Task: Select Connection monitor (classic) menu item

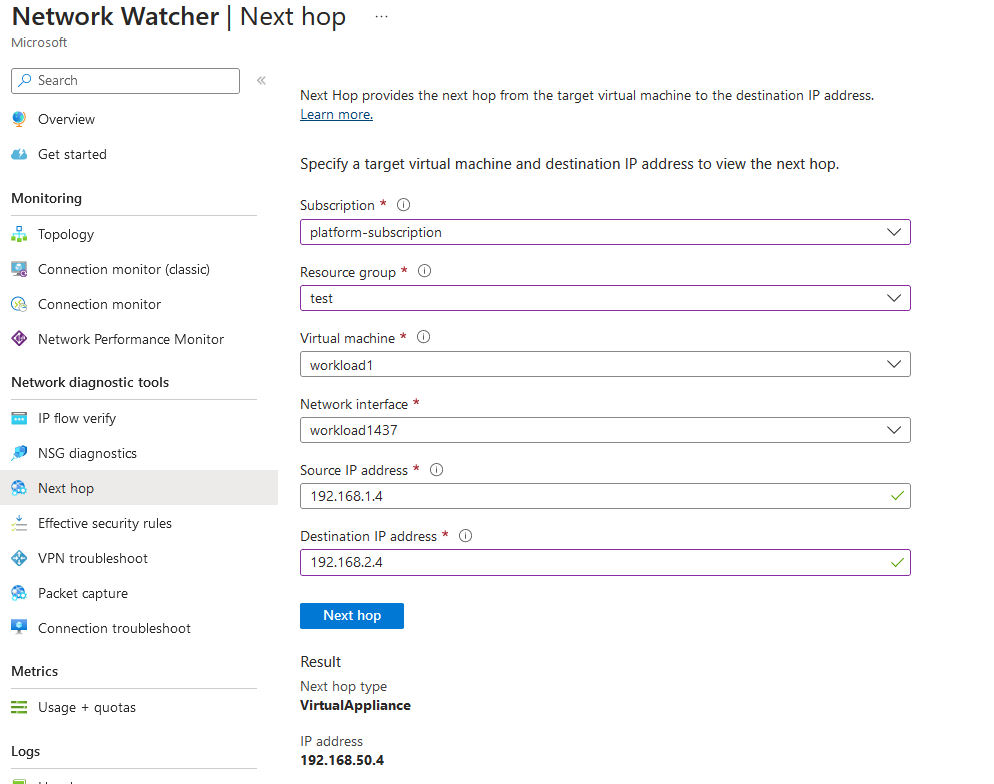Action: pyautogui.click(x=124, y=269)
